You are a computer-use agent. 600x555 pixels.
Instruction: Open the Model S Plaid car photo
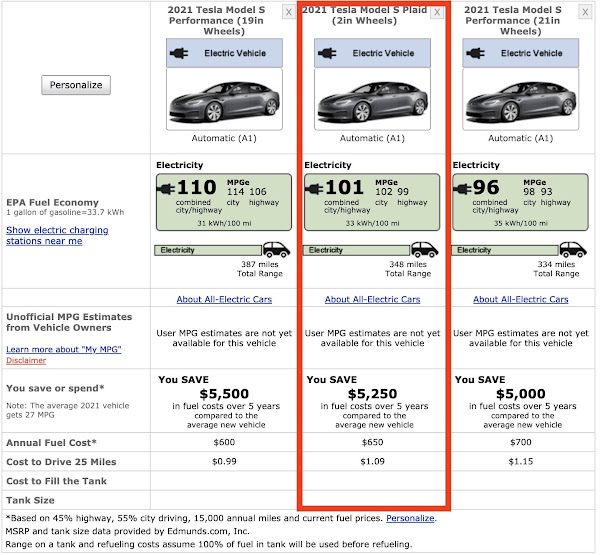[x=373, y=103]
